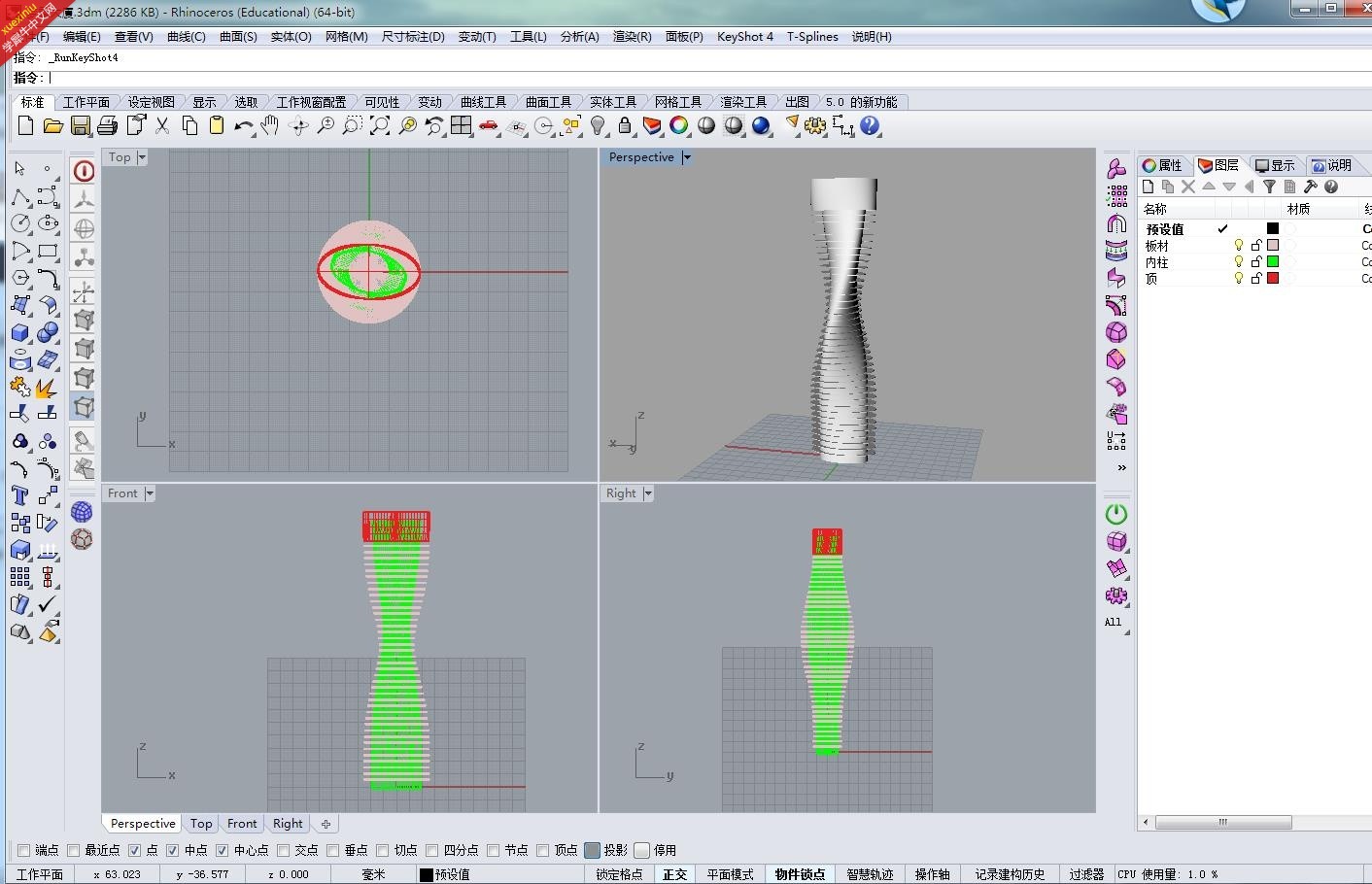Click the blue render sphere icon
Screen dimensions: 1372x884
[761, 125]
